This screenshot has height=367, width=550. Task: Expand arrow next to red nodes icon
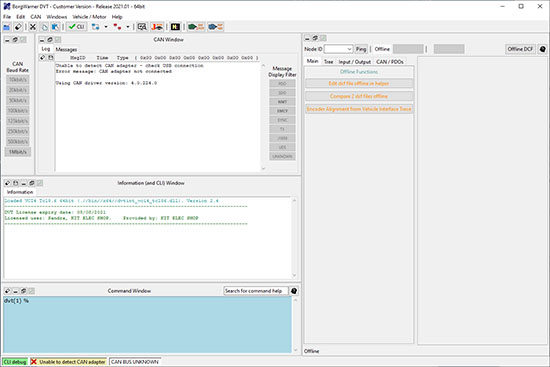tap(128, 27)
